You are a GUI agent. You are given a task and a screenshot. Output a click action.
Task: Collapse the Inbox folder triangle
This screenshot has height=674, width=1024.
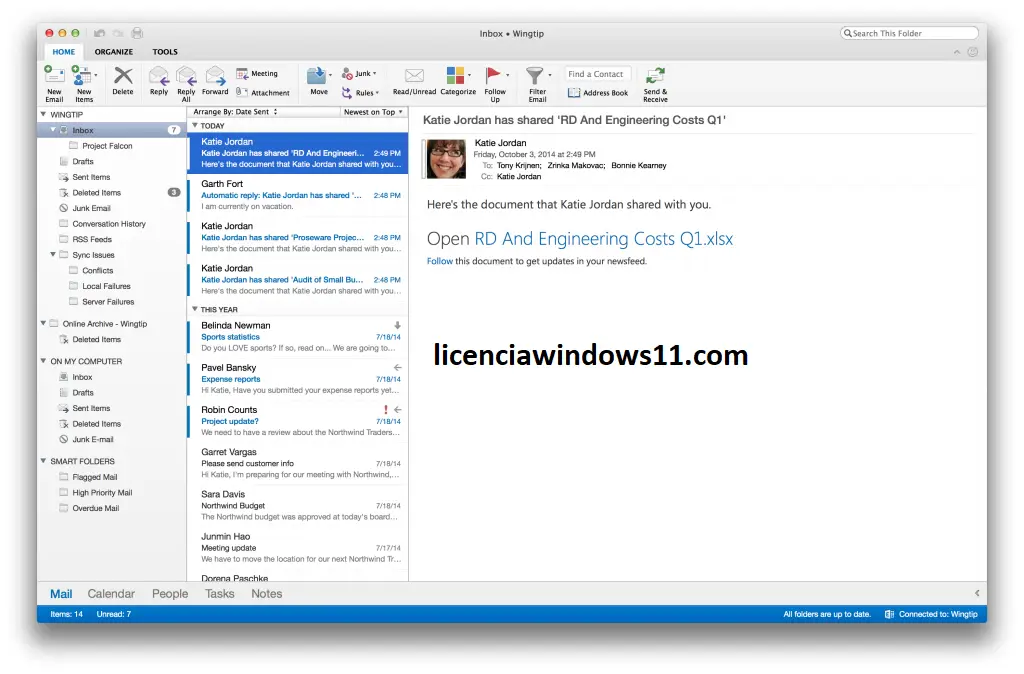point(54,130)
